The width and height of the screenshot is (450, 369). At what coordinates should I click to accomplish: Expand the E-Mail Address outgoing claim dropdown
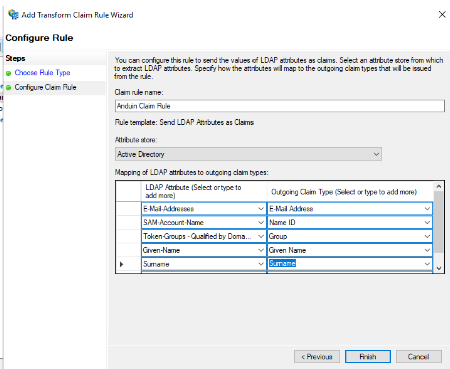click(x=427, y=209)
